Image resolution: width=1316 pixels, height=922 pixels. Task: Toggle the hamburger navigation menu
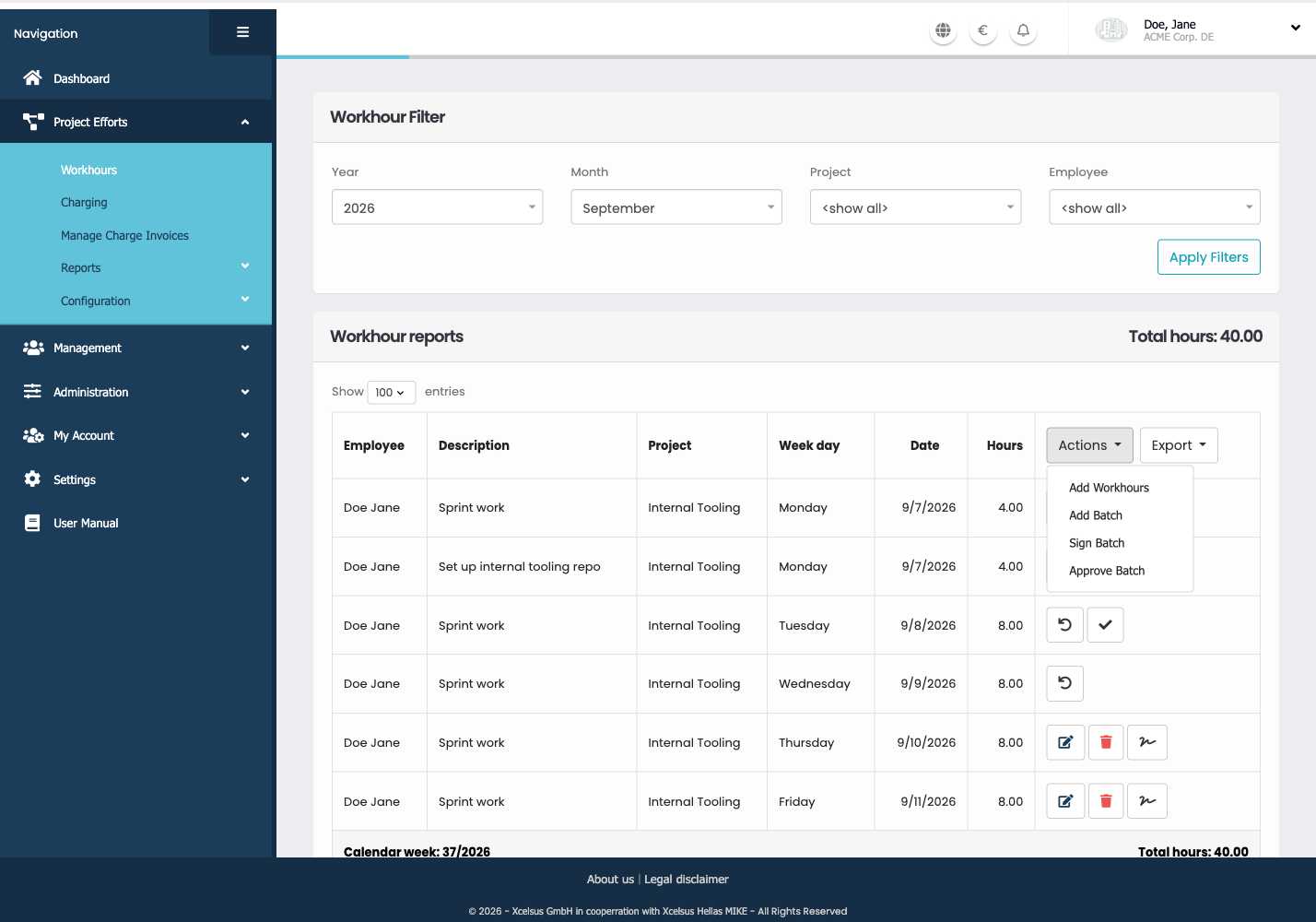[x=242, y=32]
